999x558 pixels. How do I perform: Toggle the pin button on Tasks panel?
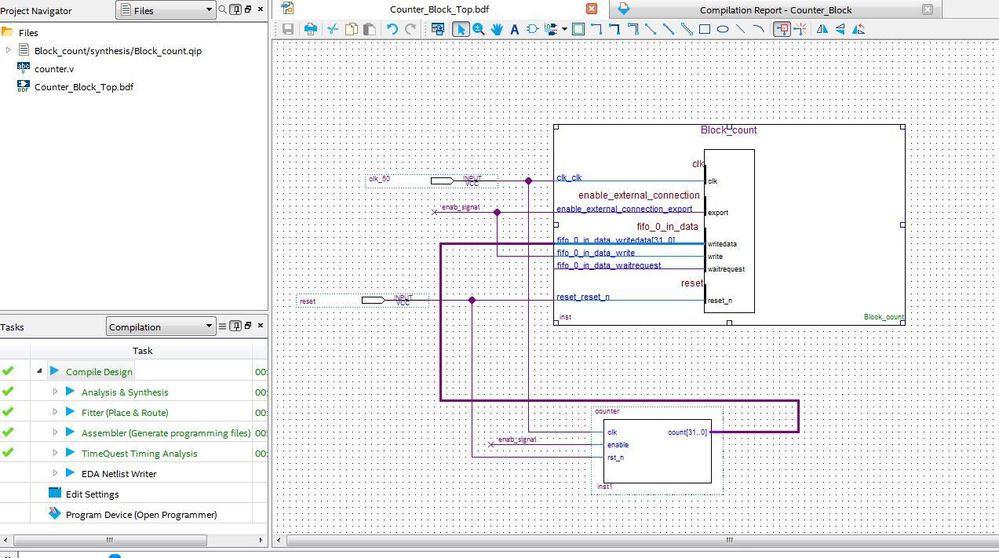pyautogui.click(x=234, y=327)
